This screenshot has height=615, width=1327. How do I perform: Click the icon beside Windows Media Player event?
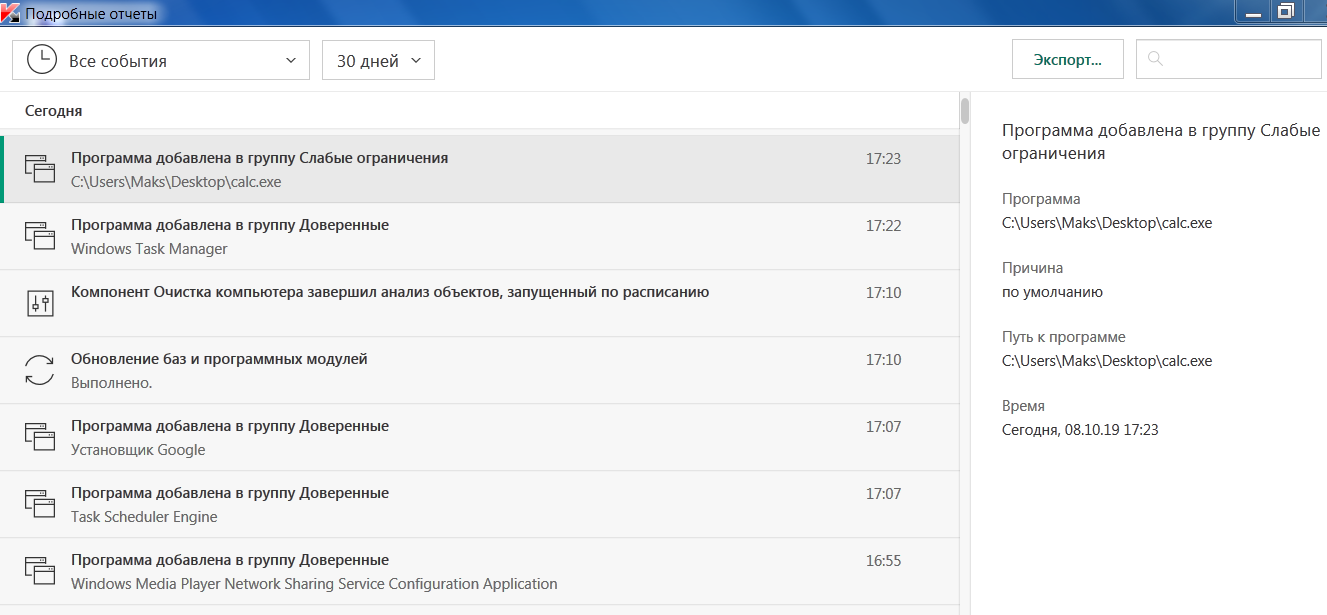[39, 571]
